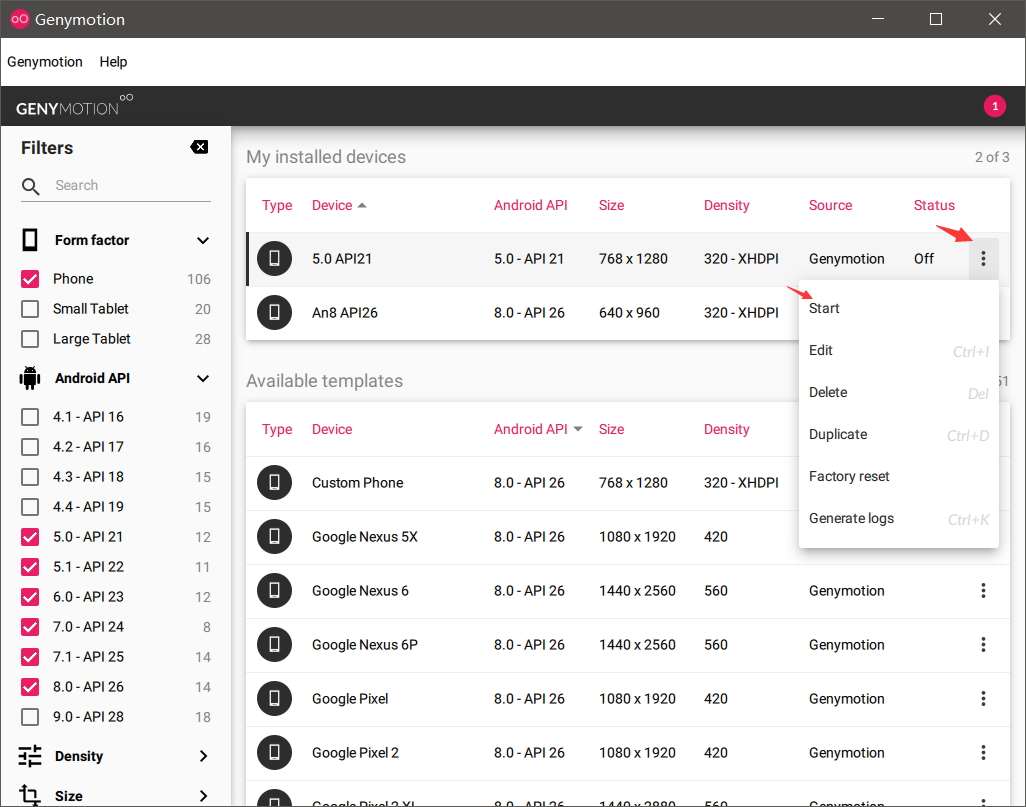The width and height of the screenshot is (1026, 807).
Task: Open the three-dot menu for Google Pixel 2
Action: pyautogui.click(x=983, y=753)
